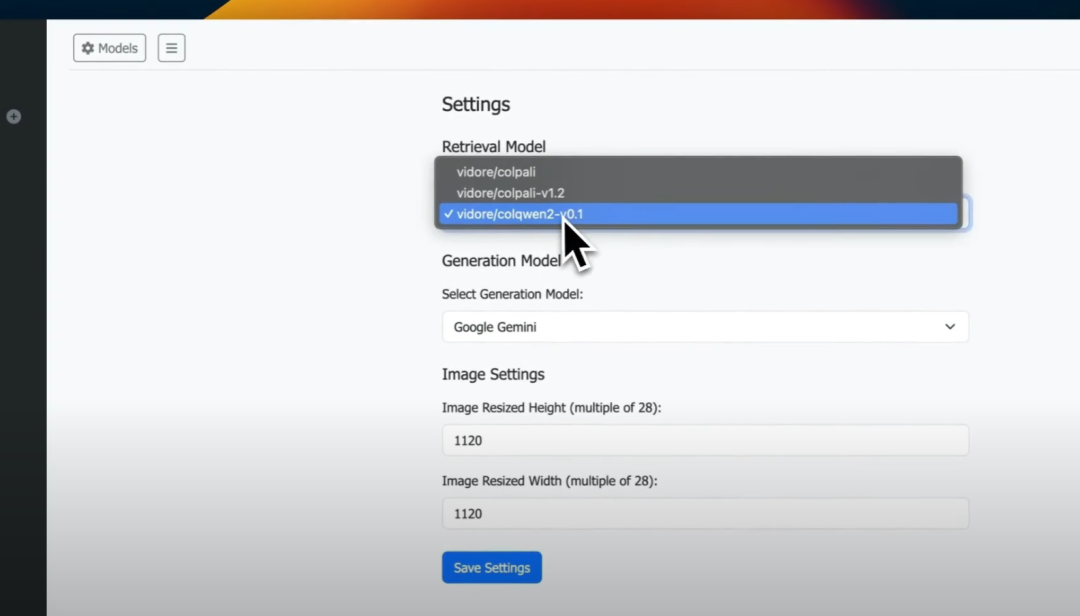This screenshot has width=1080, height=616.
Task: Click the Image Resized Height label
Action: click(551, 408)
